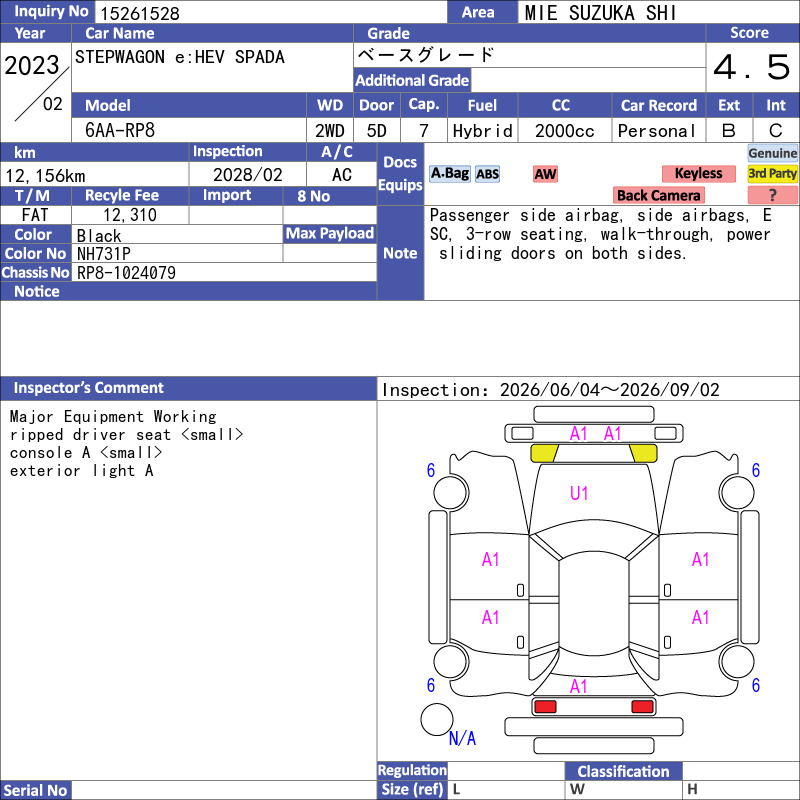The height and width of the screenshot is (800, 800).
Task: Click the 2WD drive value
Action: (330, 131)
